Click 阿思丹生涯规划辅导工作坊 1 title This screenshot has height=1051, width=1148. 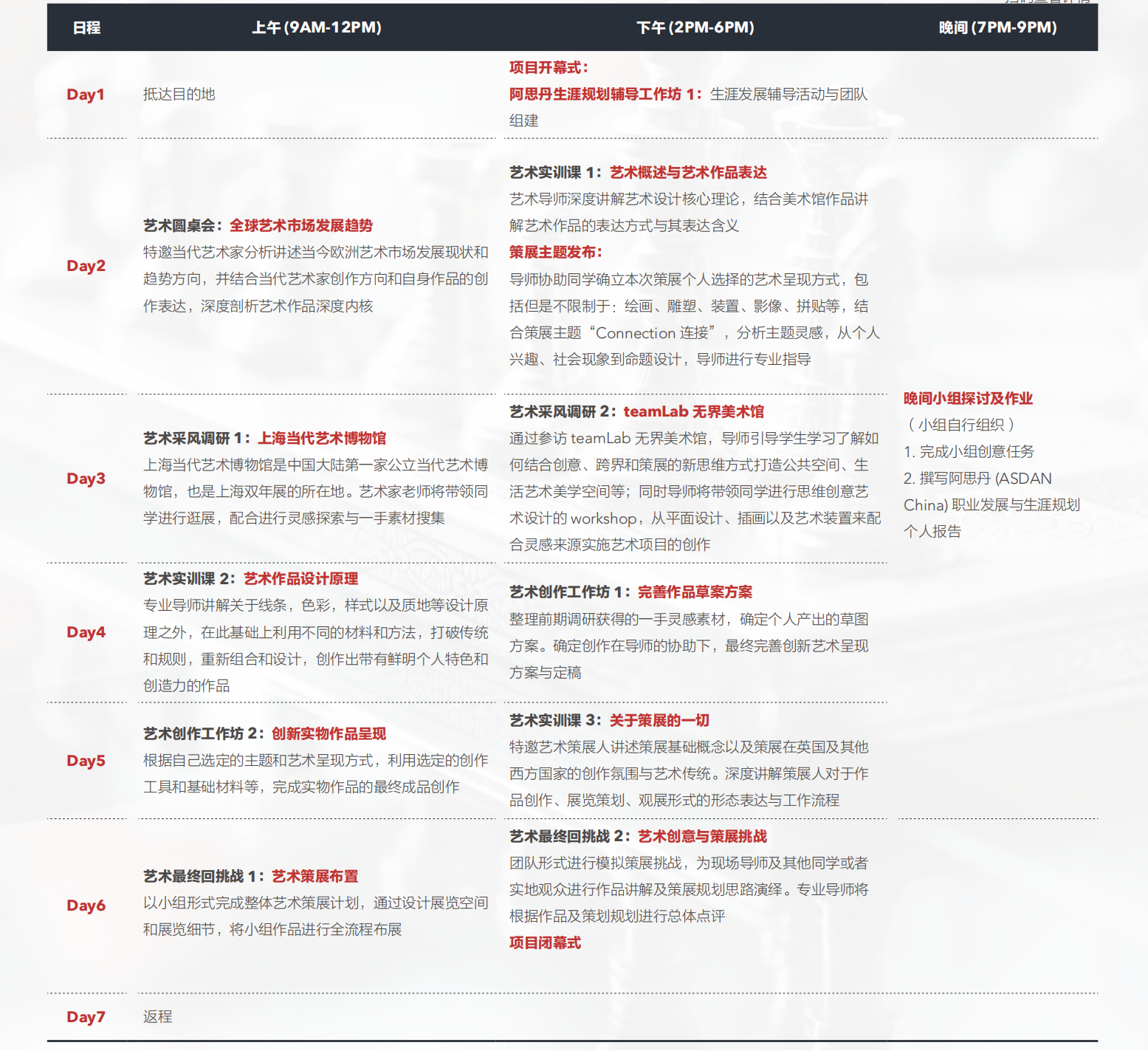point(605,95)
